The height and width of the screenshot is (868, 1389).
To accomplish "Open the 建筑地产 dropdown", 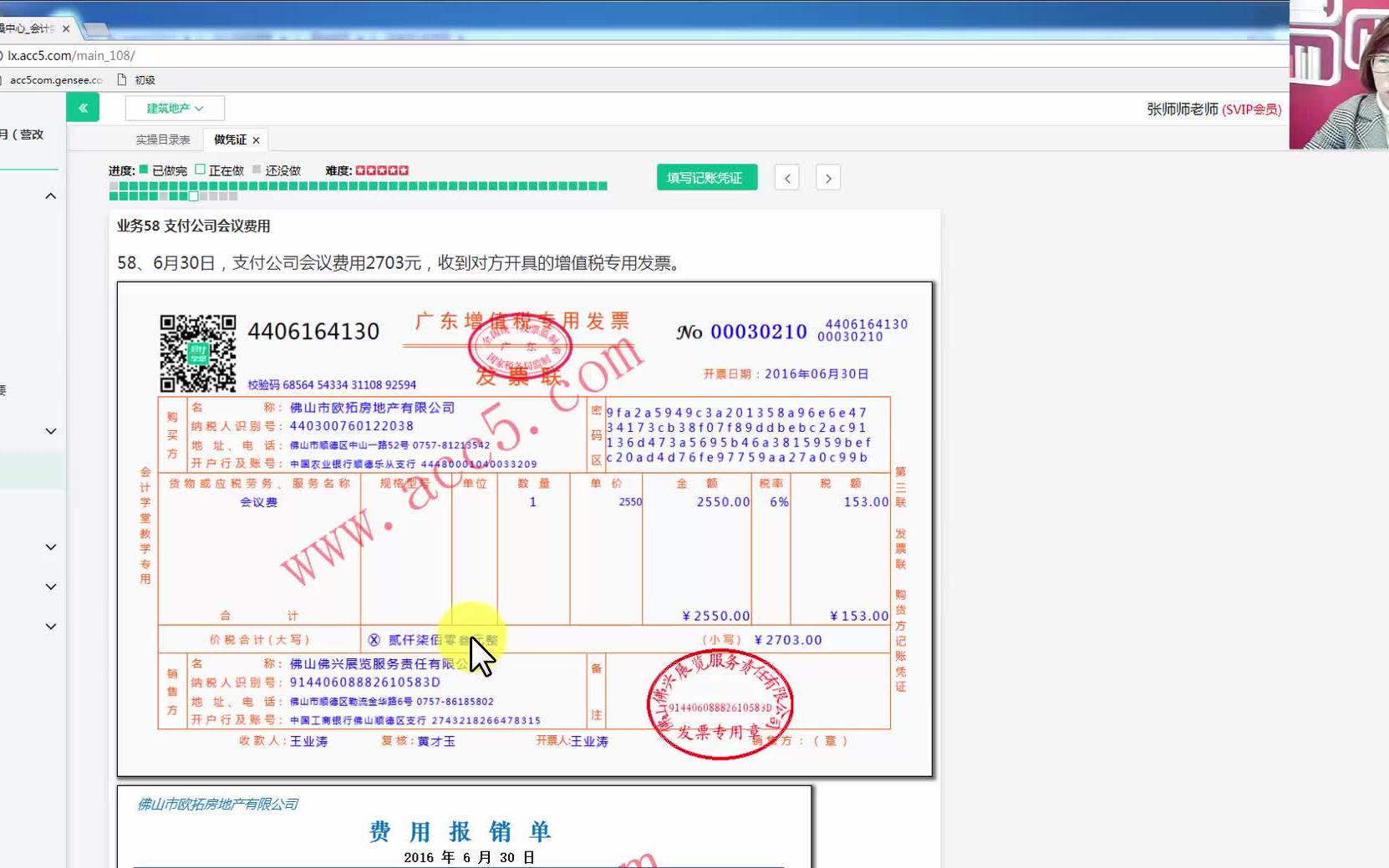I will (175, 108).
